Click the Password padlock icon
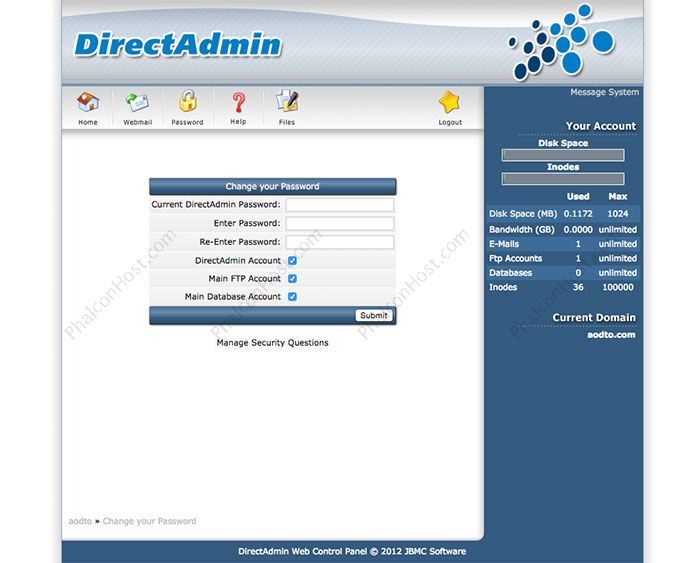 pyautogui.click(x=188, y=101)
